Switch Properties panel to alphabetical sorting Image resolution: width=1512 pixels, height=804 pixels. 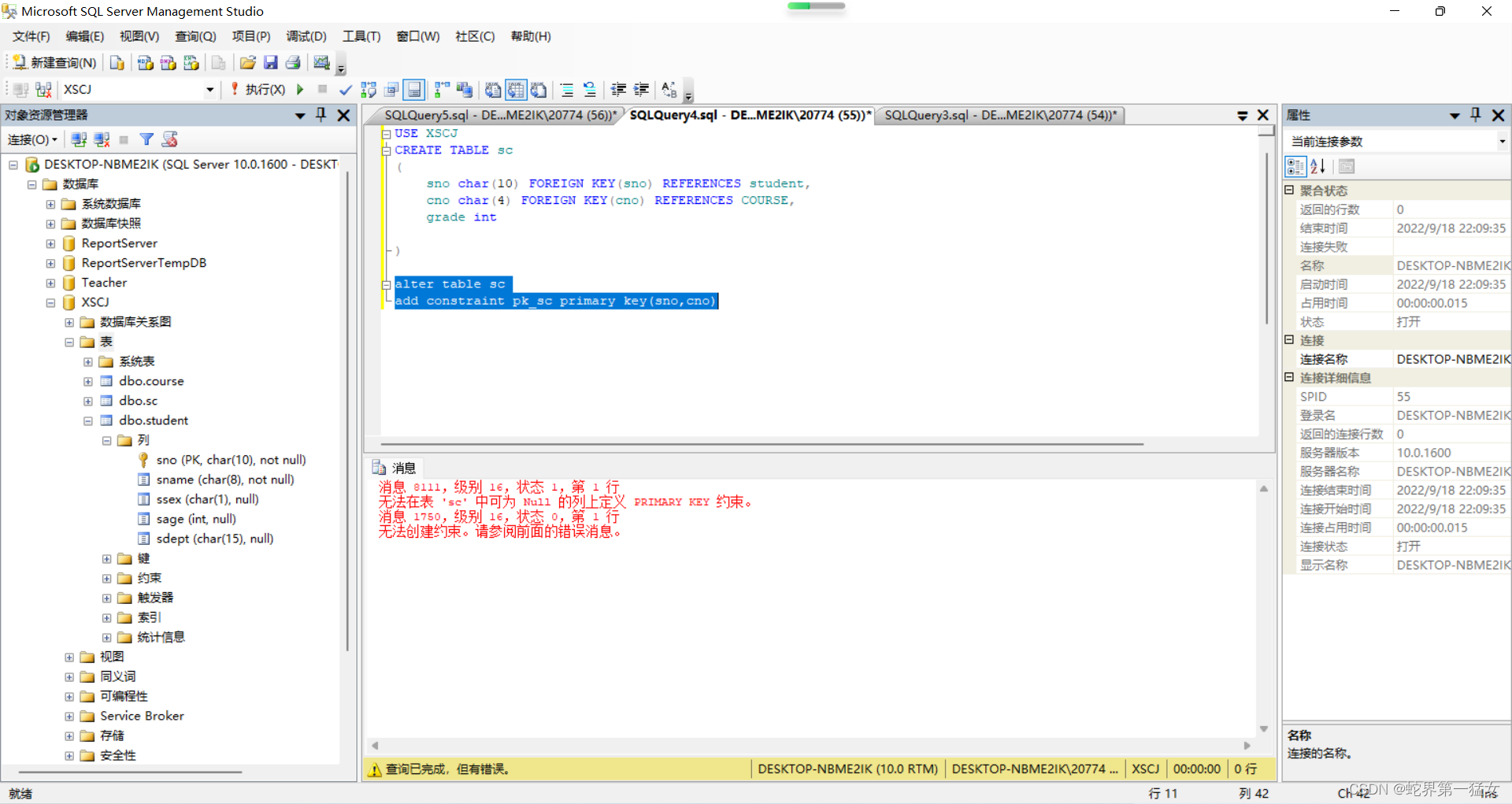(x=1317, y=166)
